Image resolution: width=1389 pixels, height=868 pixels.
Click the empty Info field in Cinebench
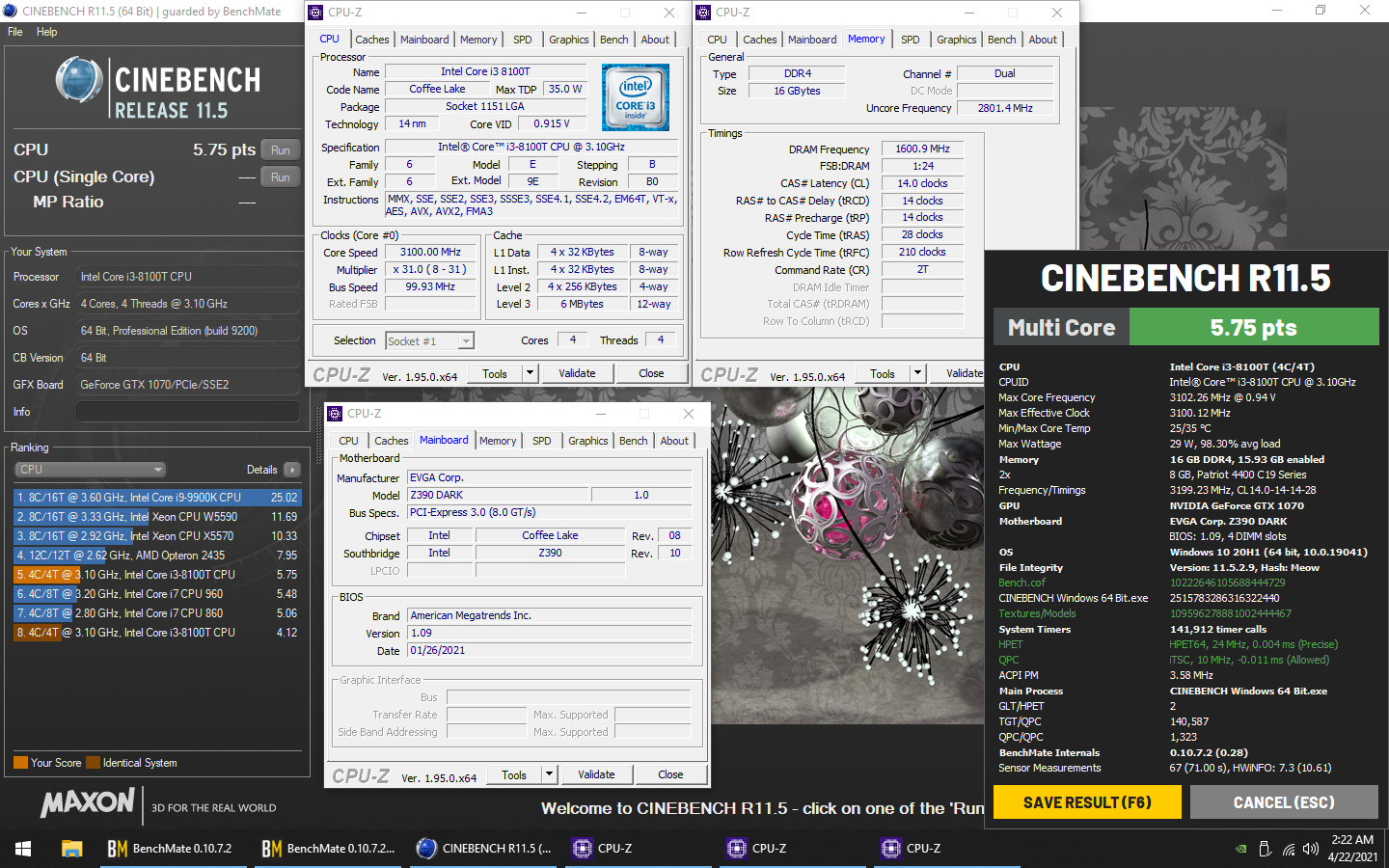pos(187,412)
